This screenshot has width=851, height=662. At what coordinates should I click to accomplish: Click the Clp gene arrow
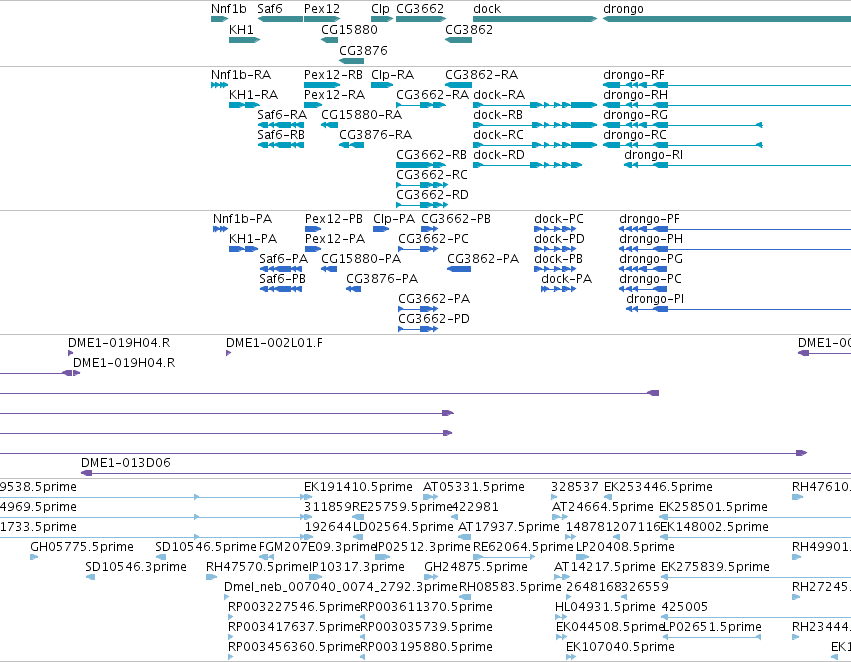coord(382,19)
